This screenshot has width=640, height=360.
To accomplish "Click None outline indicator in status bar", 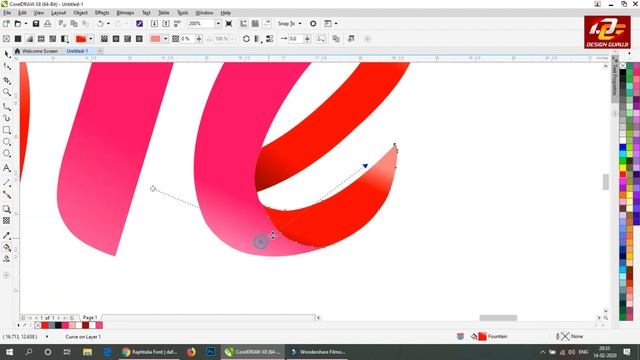I will click(570, 336).
